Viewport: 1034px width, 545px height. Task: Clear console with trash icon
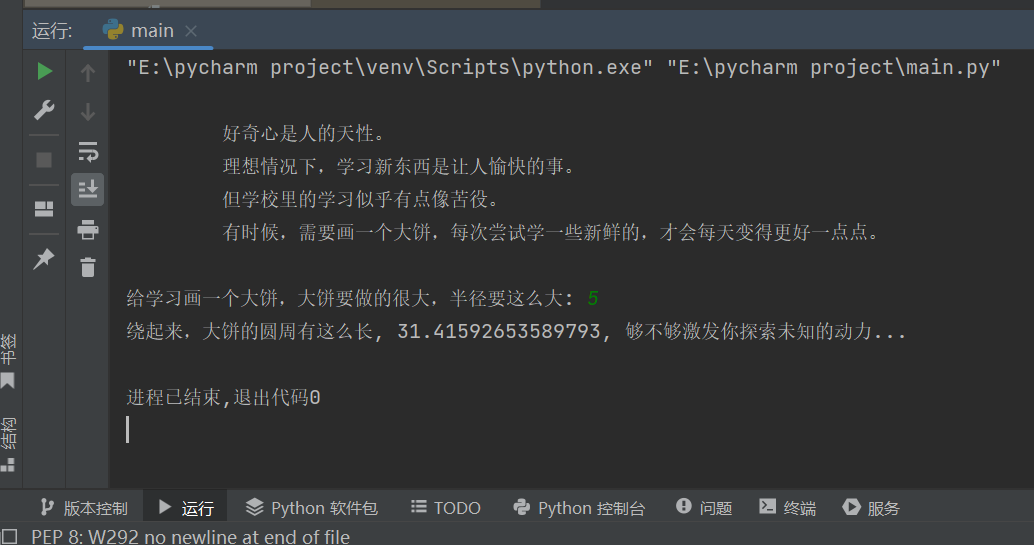point(88,267)
